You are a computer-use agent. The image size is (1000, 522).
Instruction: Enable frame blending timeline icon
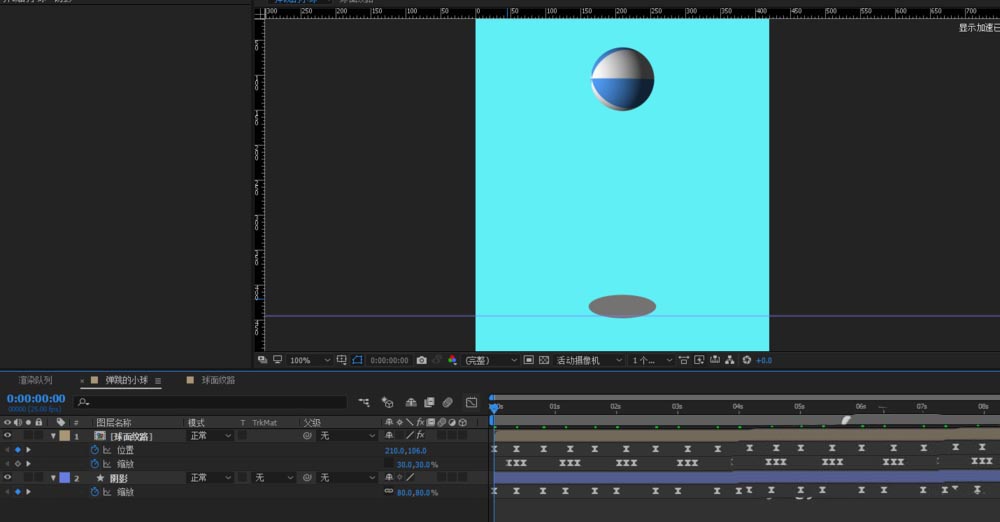pyautogui.click(x=429, y=402)
